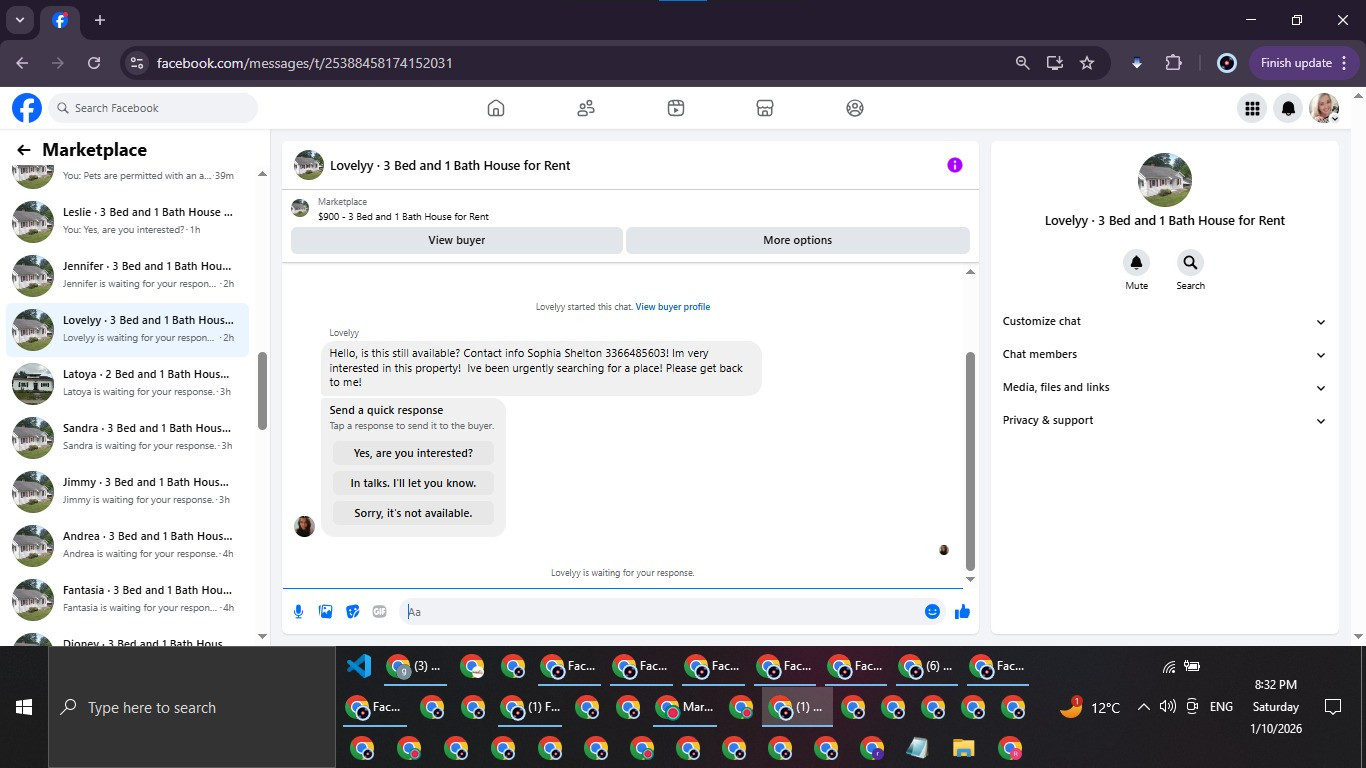This screenshot has width=1366, height=768.
Task: Open Andrea's conversation in the list
Action: pos(128,545)
